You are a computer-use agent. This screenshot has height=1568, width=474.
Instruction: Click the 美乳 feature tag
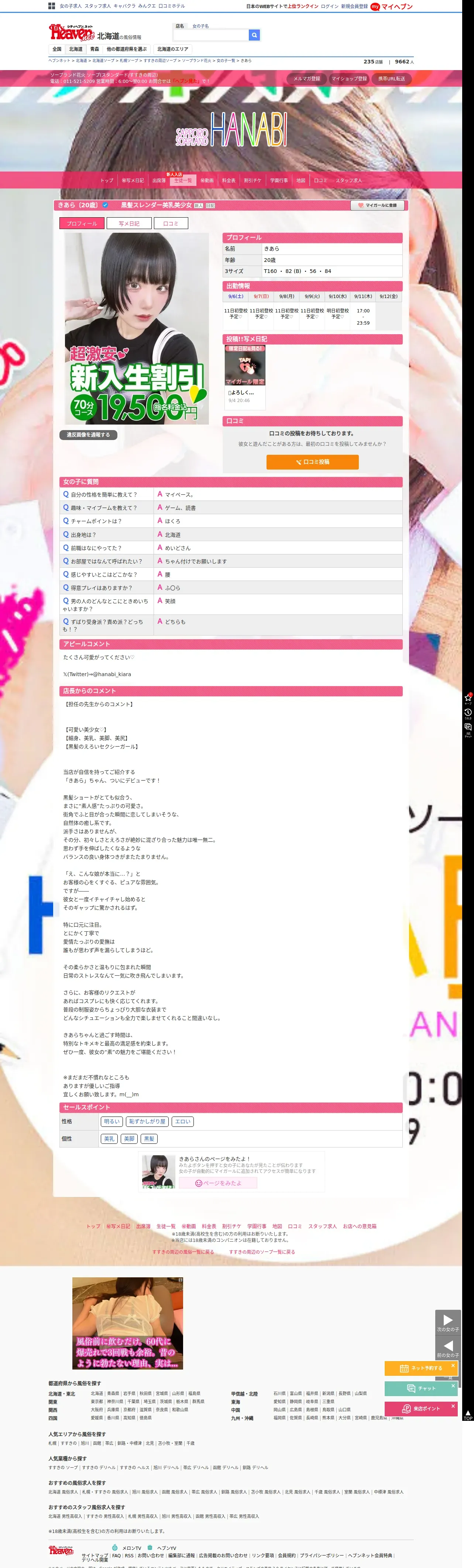[109, 1138]
